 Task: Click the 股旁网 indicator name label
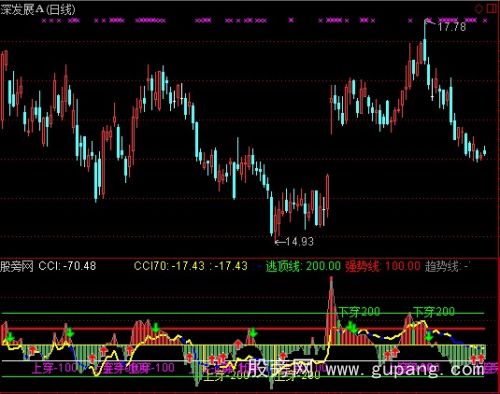click(x=17, y=266)
